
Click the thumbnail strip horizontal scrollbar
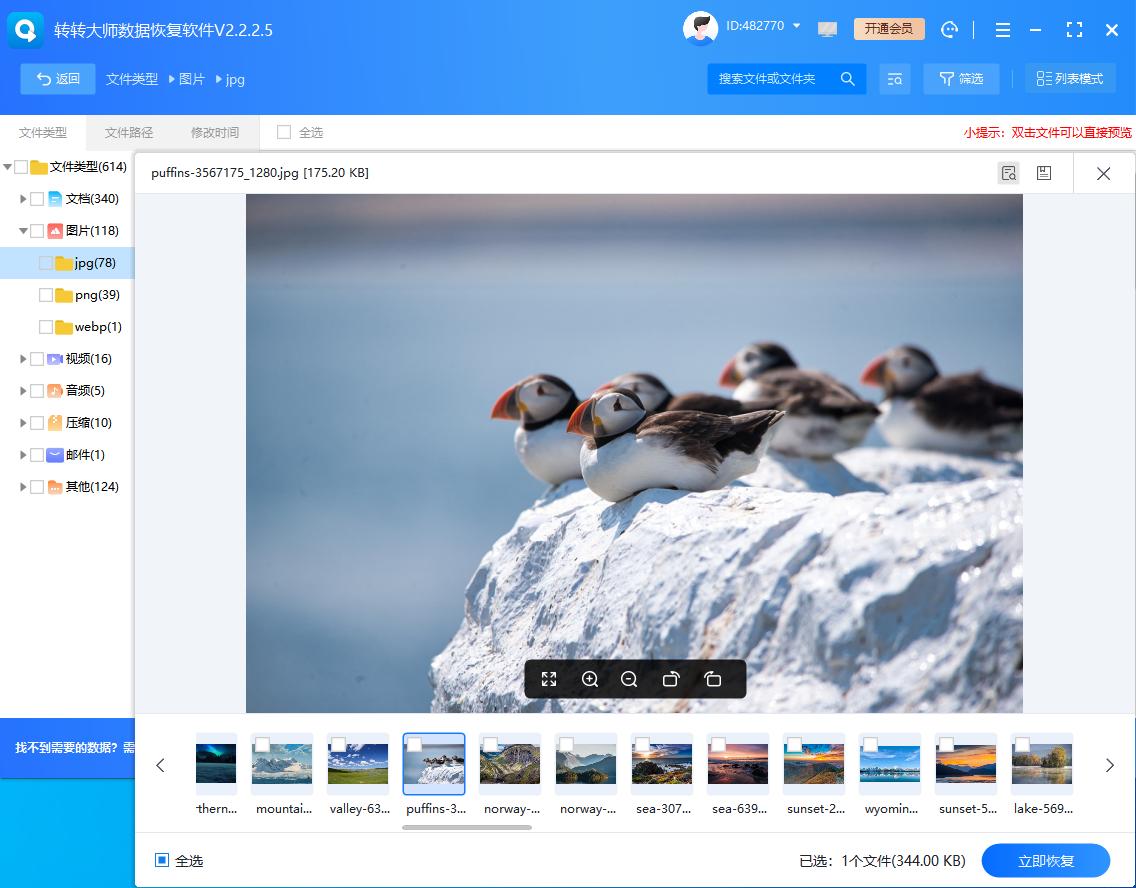pyautogui.click(x=467, y=827)
